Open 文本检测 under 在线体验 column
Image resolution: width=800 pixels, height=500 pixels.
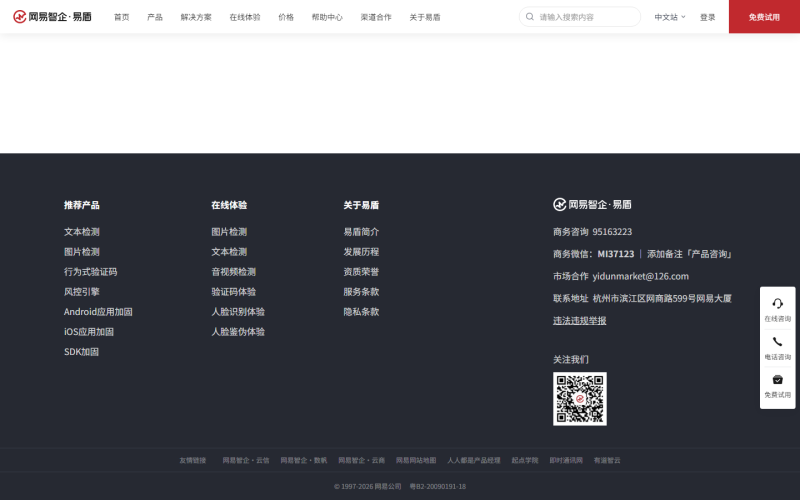pyautogui.click(x=229, y=252)
